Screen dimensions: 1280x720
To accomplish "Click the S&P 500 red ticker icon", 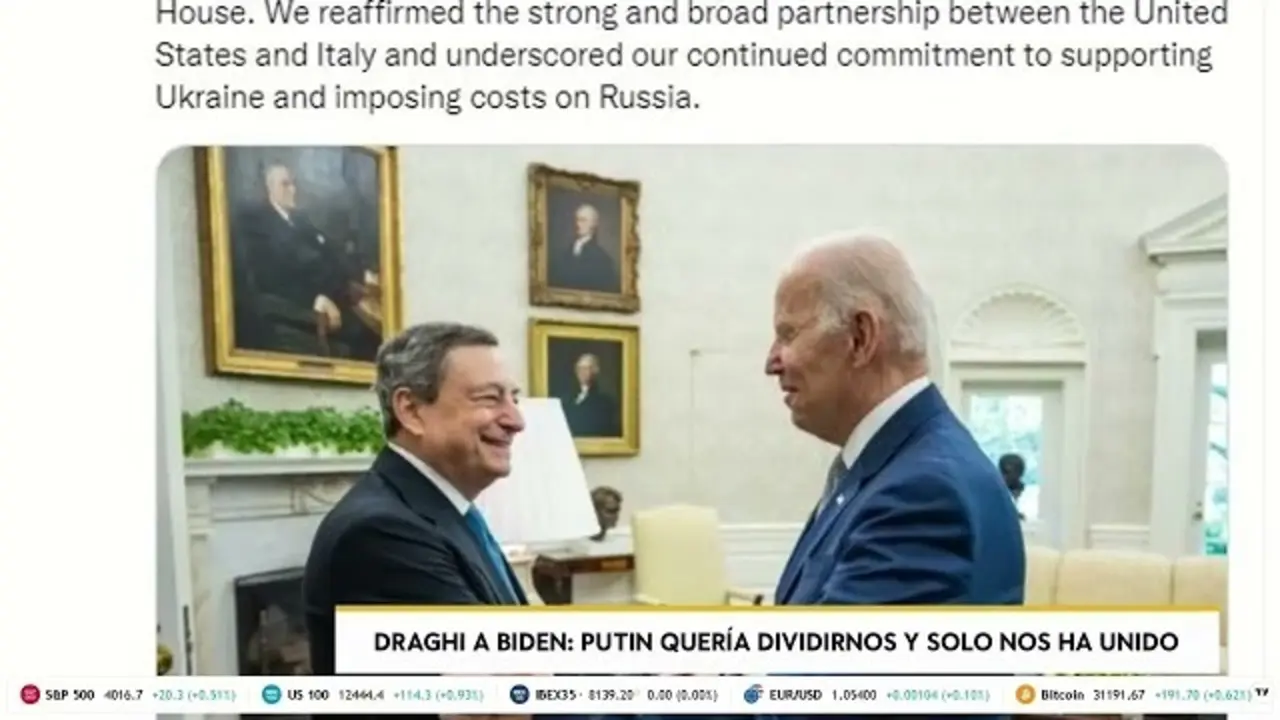I will (30, 694).
